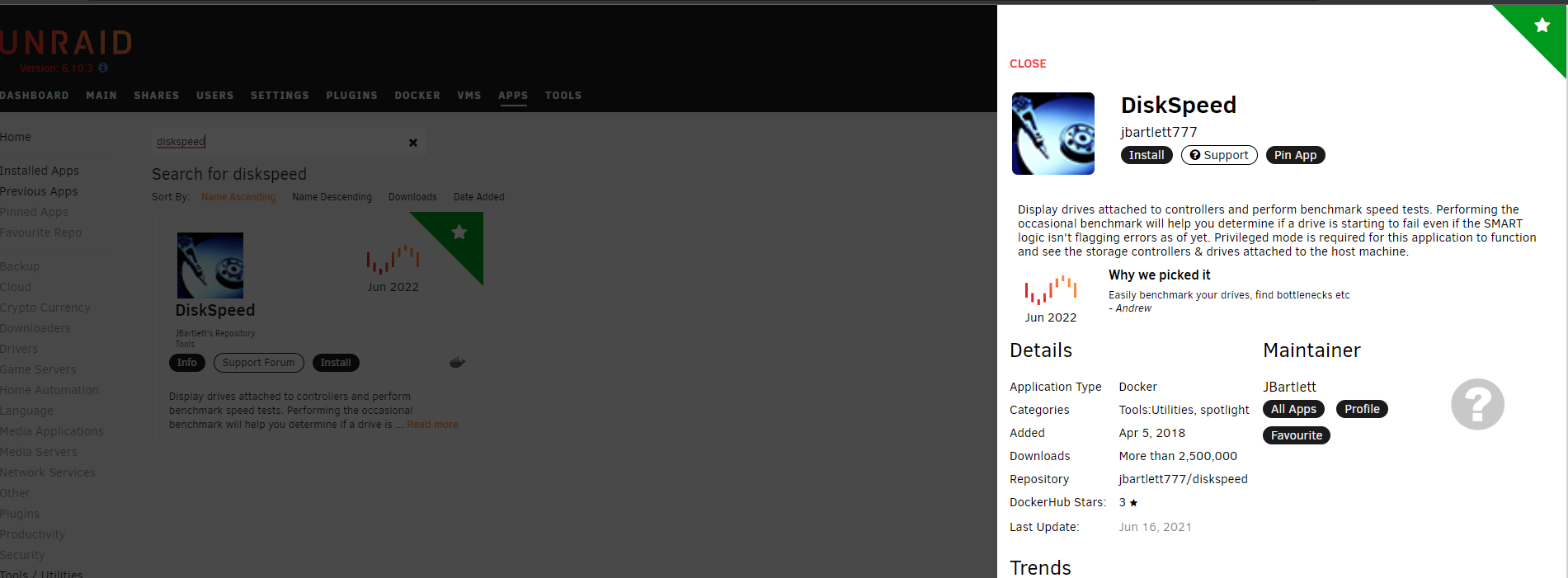Screen dimensions: 1568x578
Task: Click the Read more link in card description
Action: point(432,425)
